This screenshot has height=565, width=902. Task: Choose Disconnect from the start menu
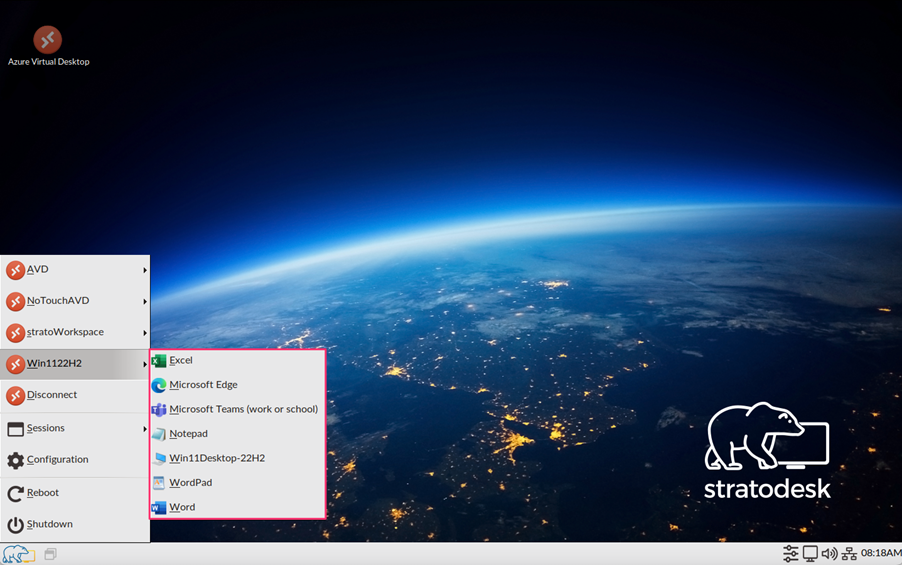[75, 395]
